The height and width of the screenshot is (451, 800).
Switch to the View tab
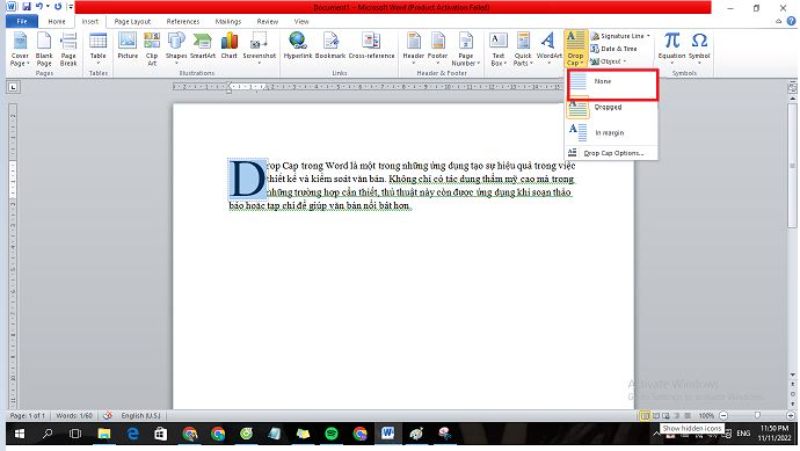coord(301,21)
